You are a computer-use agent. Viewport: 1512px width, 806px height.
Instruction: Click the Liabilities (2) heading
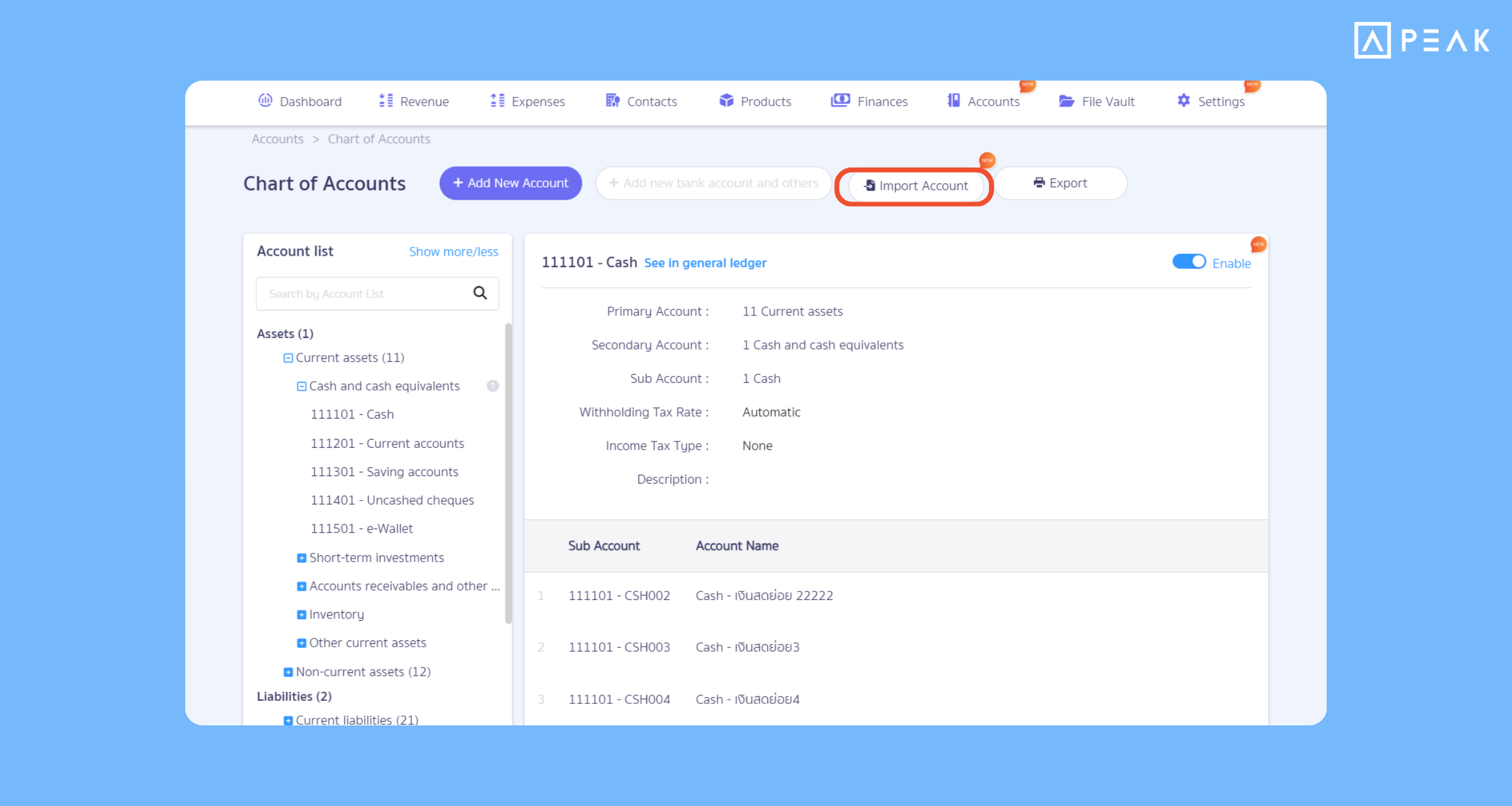pyautogui.click(x=294, y=696)
